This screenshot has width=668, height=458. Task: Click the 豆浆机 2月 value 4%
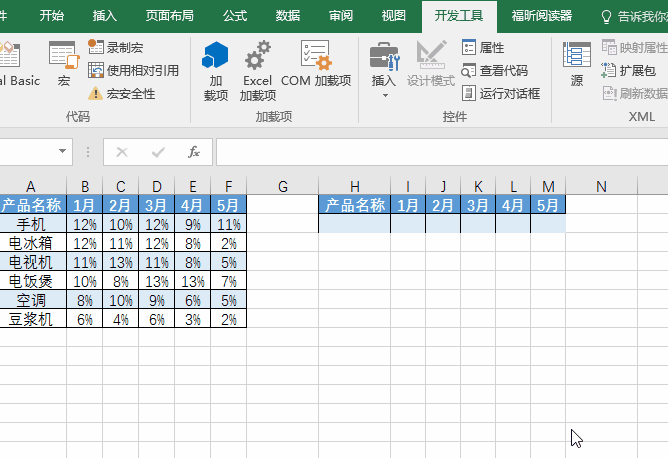click(121, 319)
